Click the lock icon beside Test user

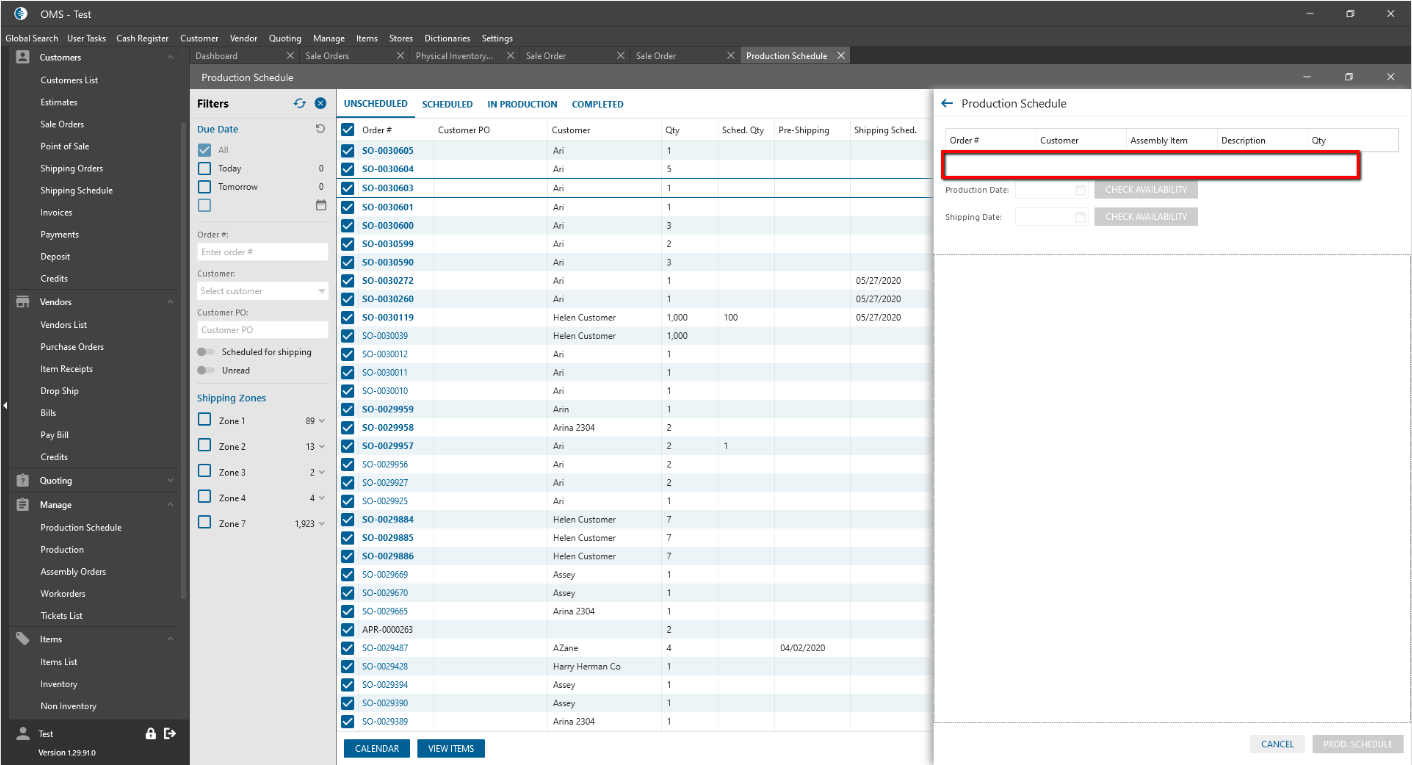point(151,734)
